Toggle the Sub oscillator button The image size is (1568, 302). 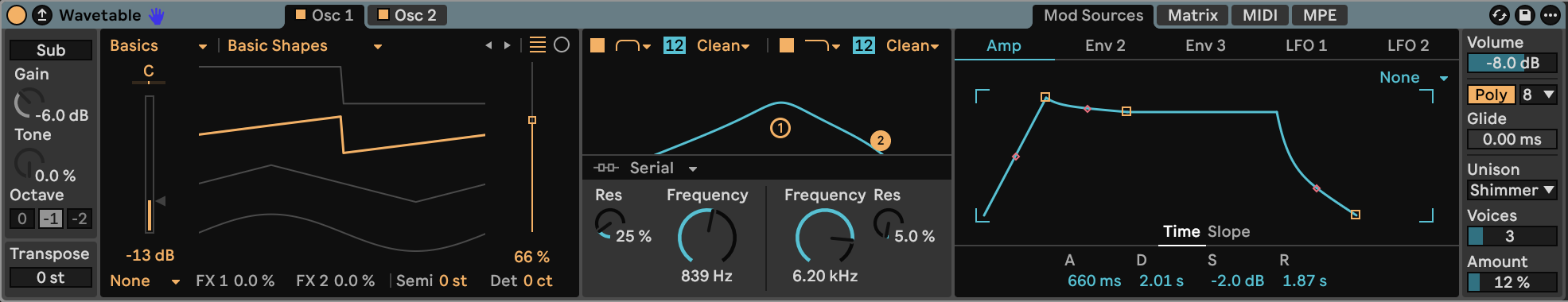50,50
